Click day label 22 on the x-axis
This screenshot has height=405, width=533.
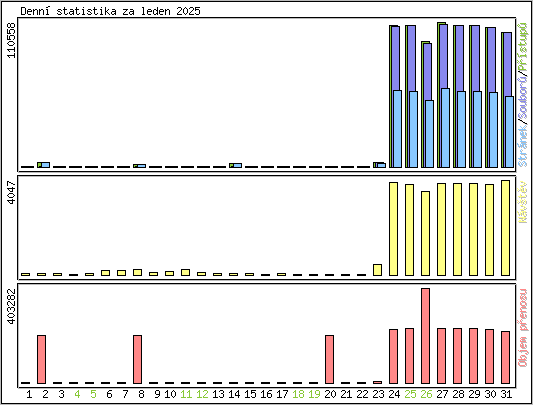click(362, 394)
